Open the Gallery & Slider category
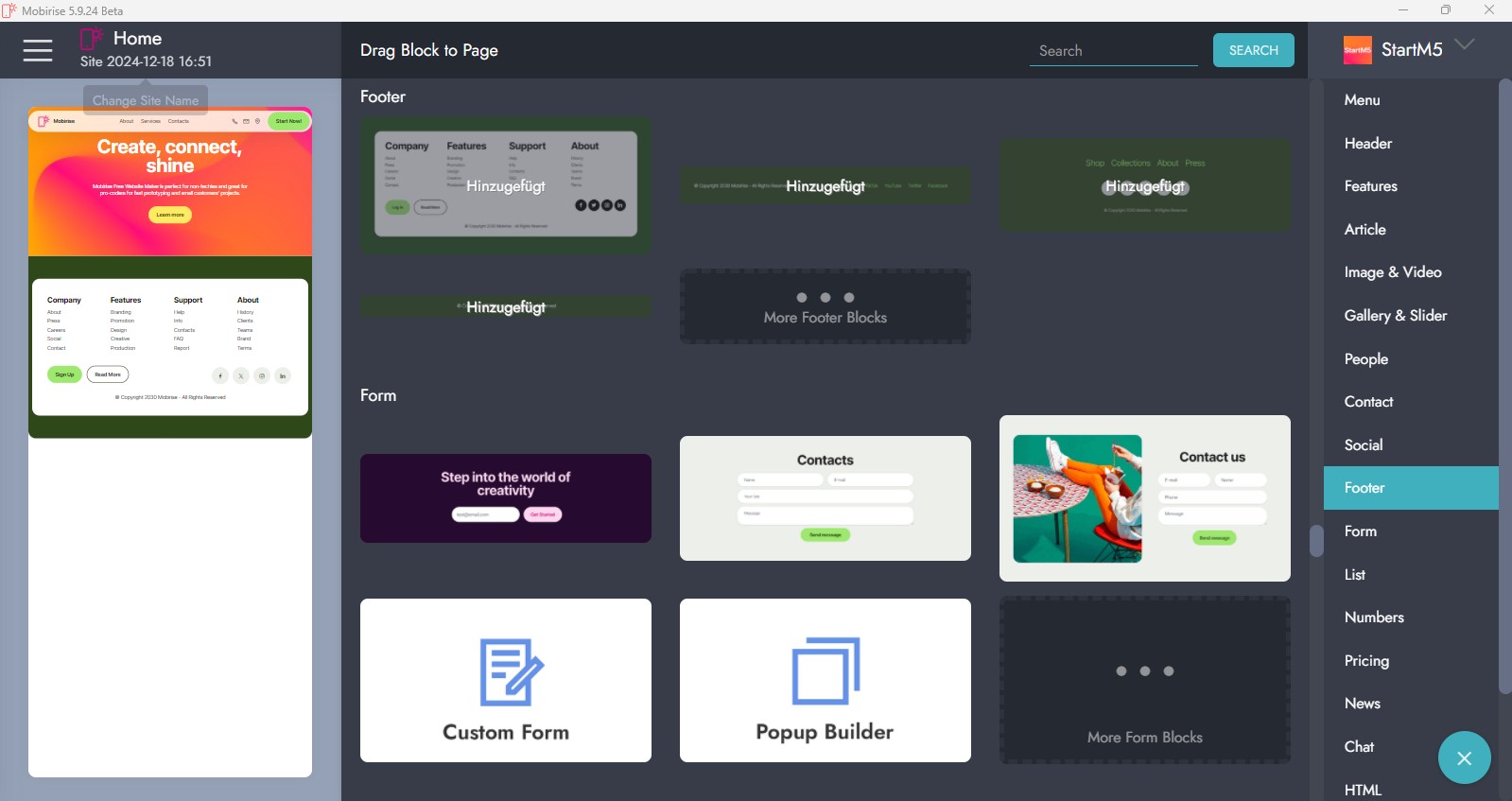Viewport: 1512px width, 801px height. [x=1396, y=316]
